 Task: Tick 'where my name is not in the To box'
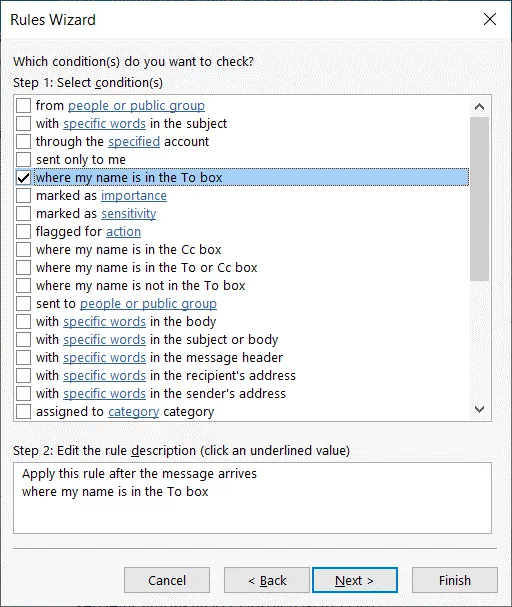[23, 285]
